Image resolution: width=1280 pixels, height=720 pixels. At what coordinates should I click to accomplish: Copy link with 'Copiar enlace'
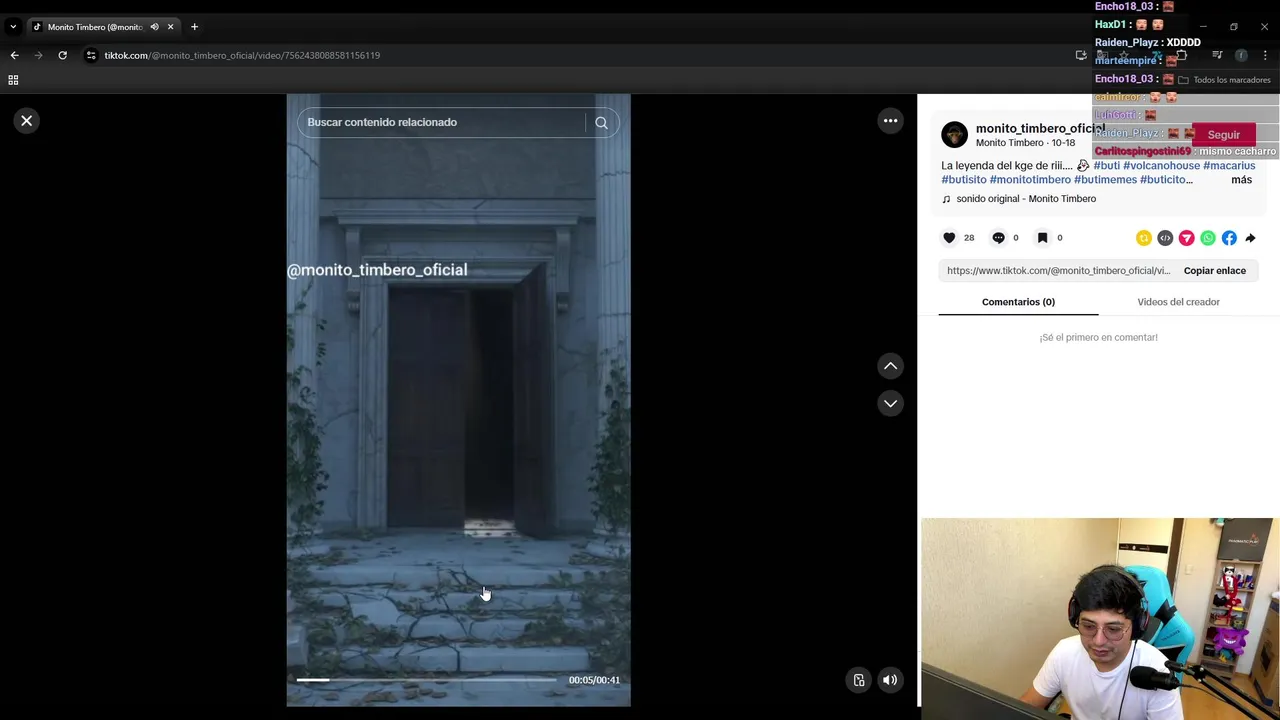[x=1215, y=271]
